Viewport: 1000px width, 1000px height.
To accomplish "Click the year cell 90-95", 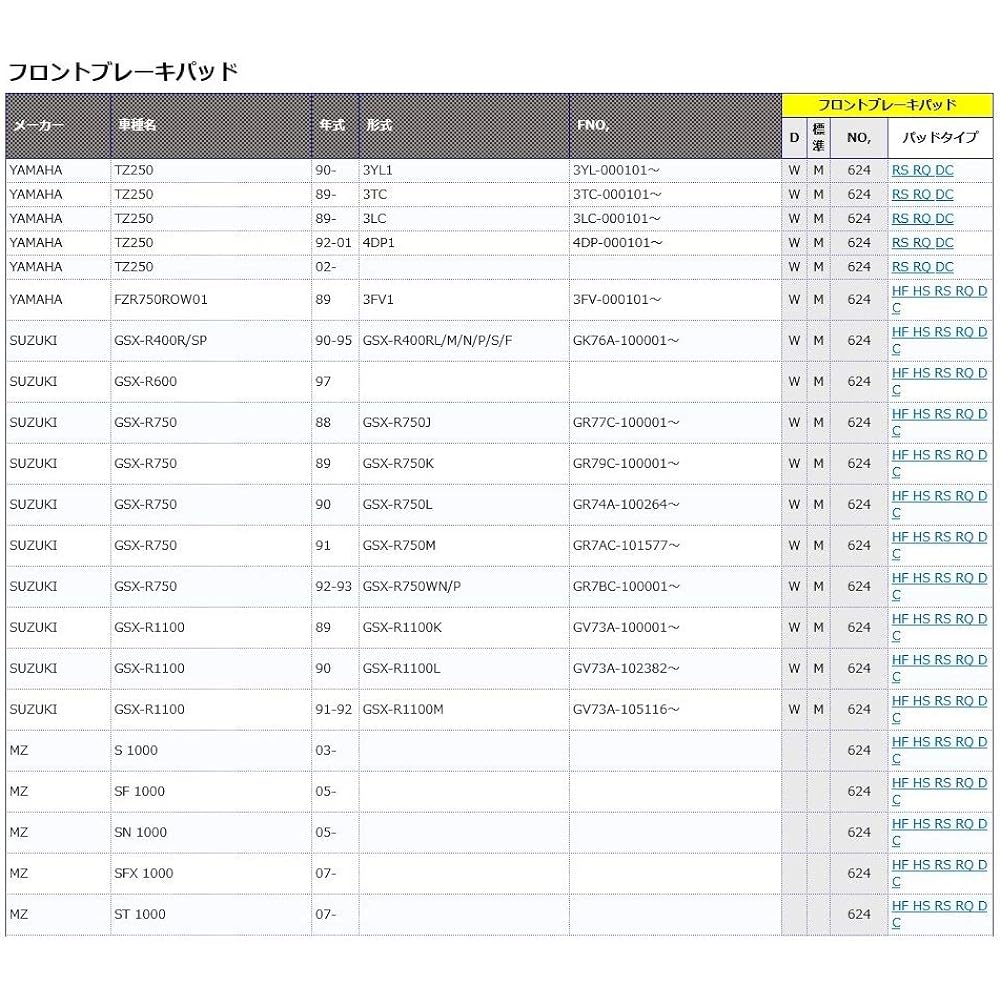I will click(x=333, y=341).
